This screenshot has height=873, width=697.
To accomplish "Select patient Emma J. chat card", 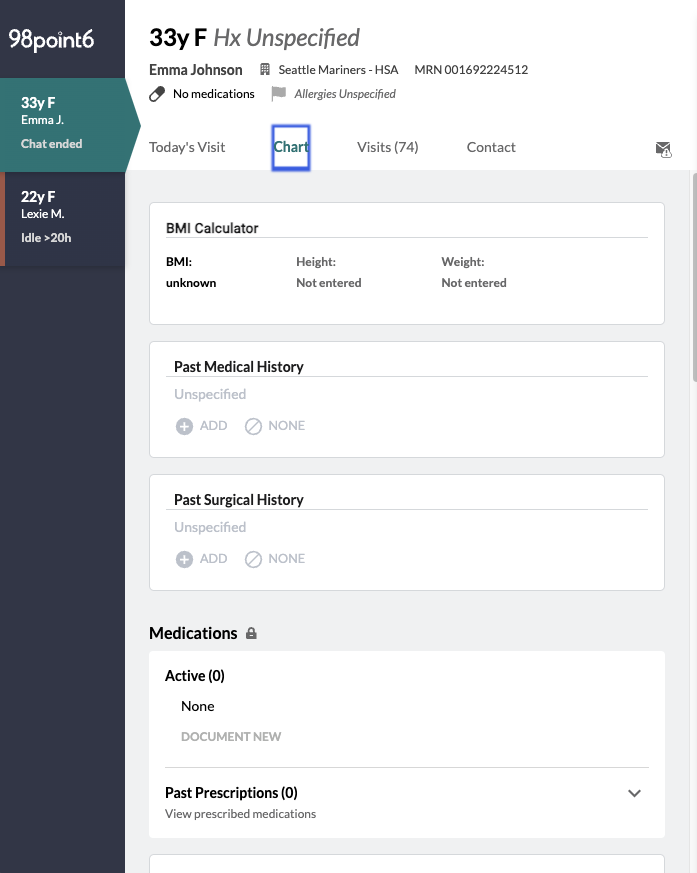I will (63, 123).
